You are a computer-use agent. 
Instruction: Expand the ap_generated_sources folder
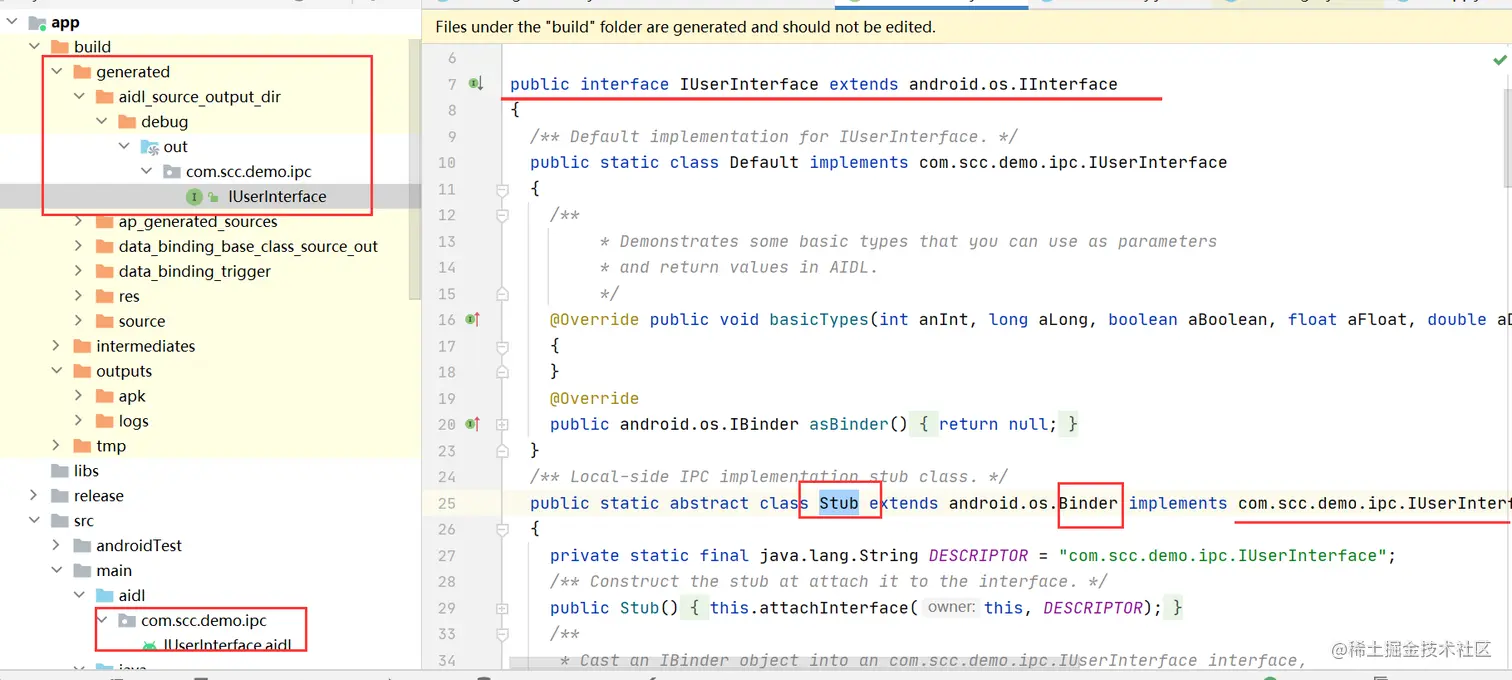[79, 222]
